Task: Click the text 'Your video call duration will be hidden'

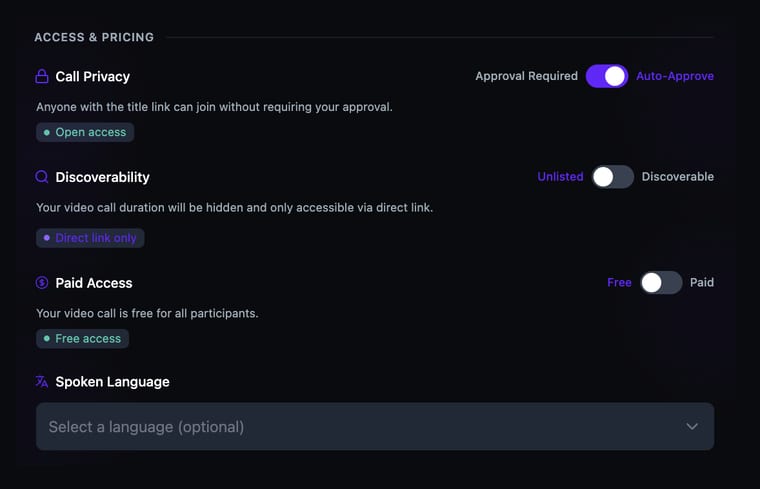Action: (140, 208)
